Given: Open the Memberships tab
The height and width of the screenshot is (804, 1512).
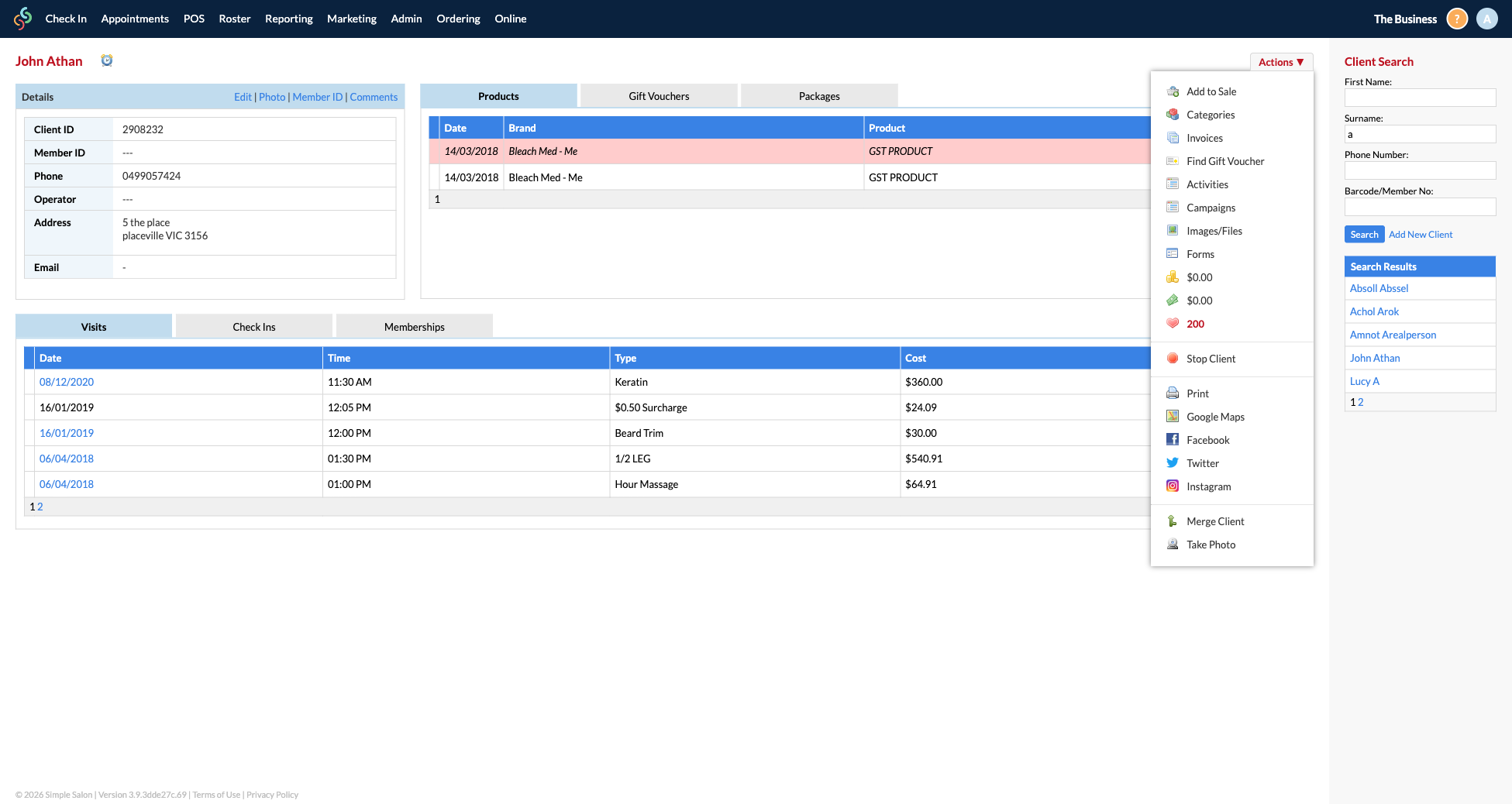Looking at the screenshot, I should [x=414, y=326].
